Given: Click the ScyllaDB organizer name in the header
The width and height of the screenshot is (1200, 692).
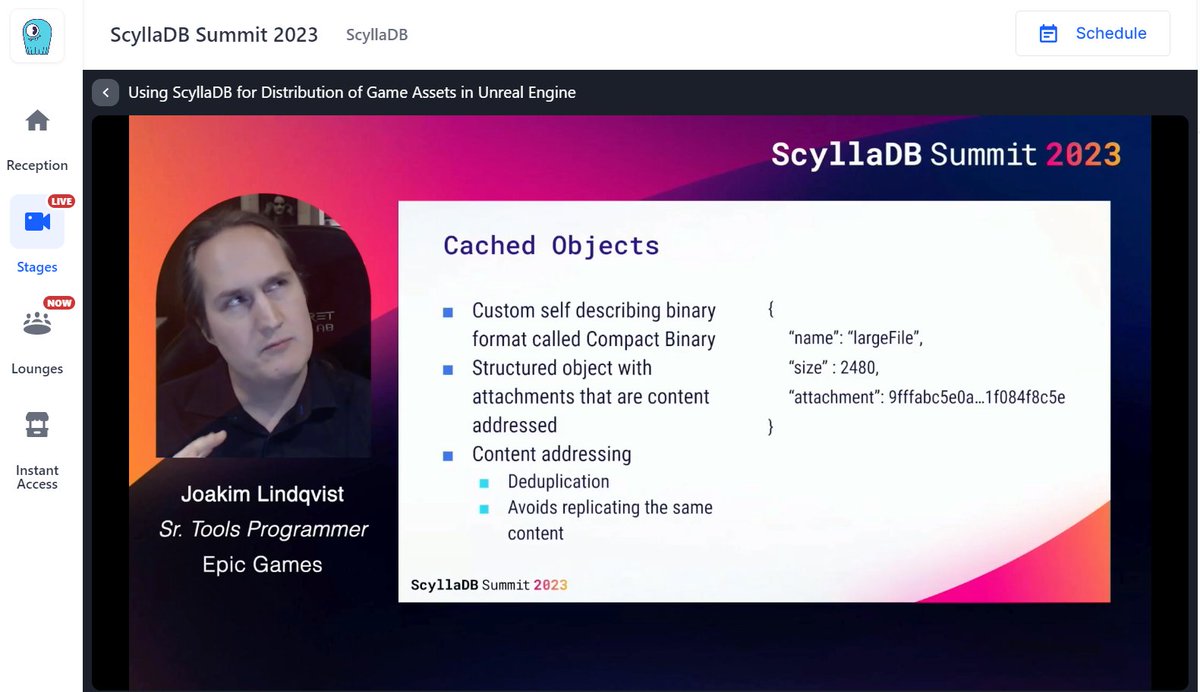Looking at the screenshot, I should pos(377,35).
